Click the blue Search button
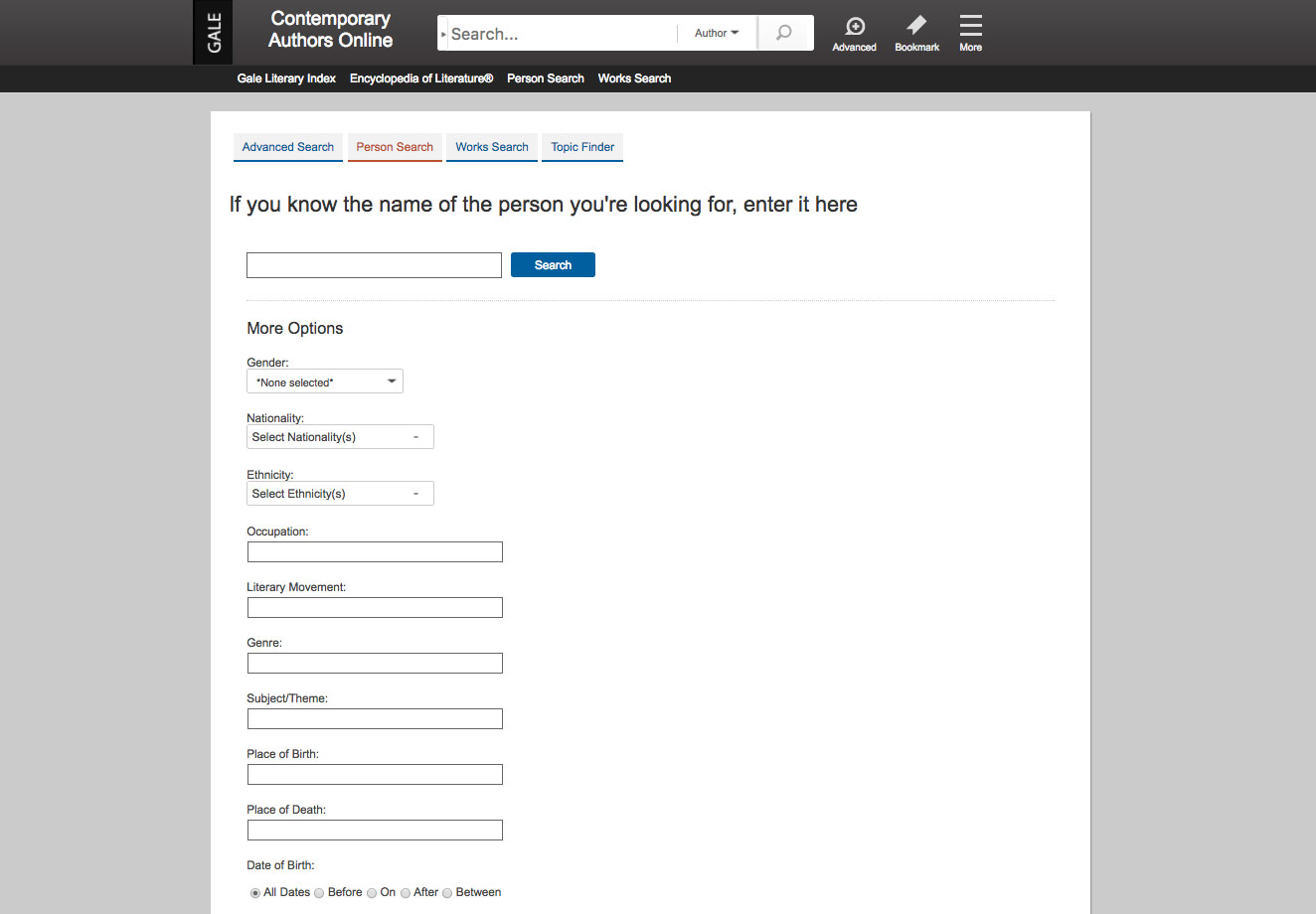 coord(553,265)
